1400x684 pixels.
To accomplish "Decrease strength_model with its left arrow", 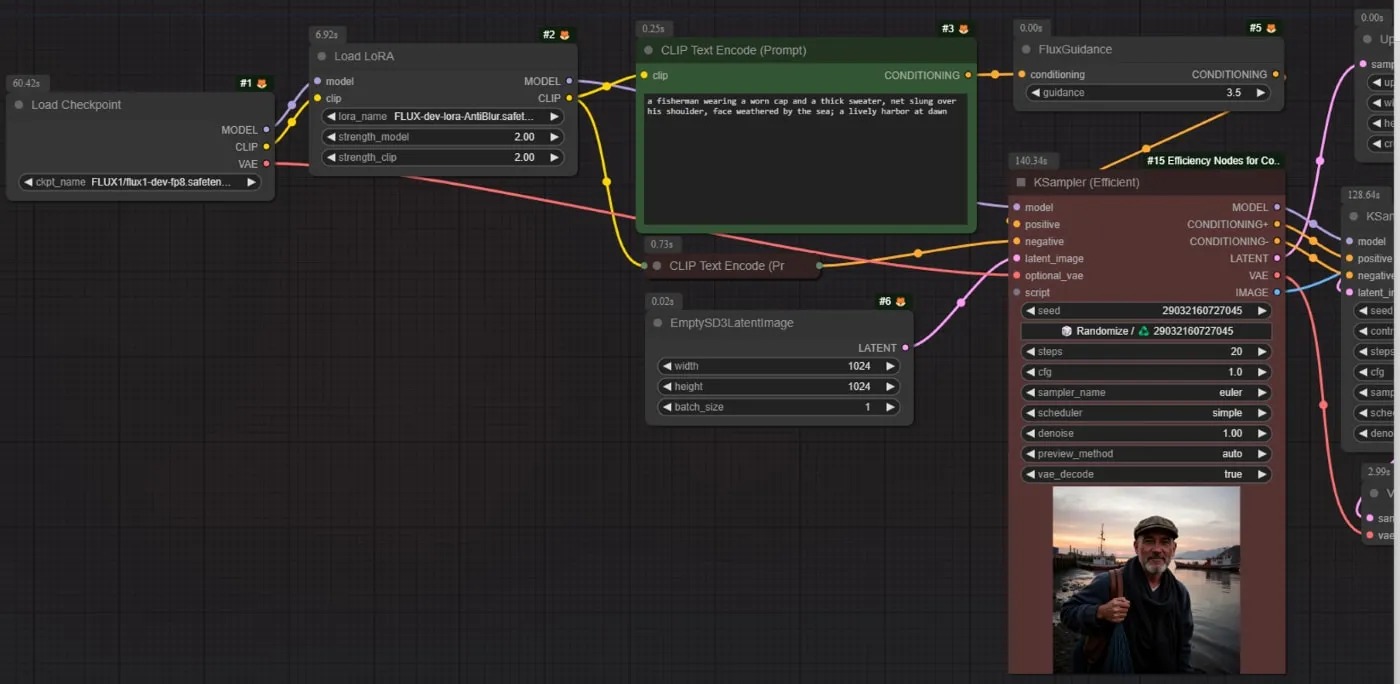I will coord(331,137).
